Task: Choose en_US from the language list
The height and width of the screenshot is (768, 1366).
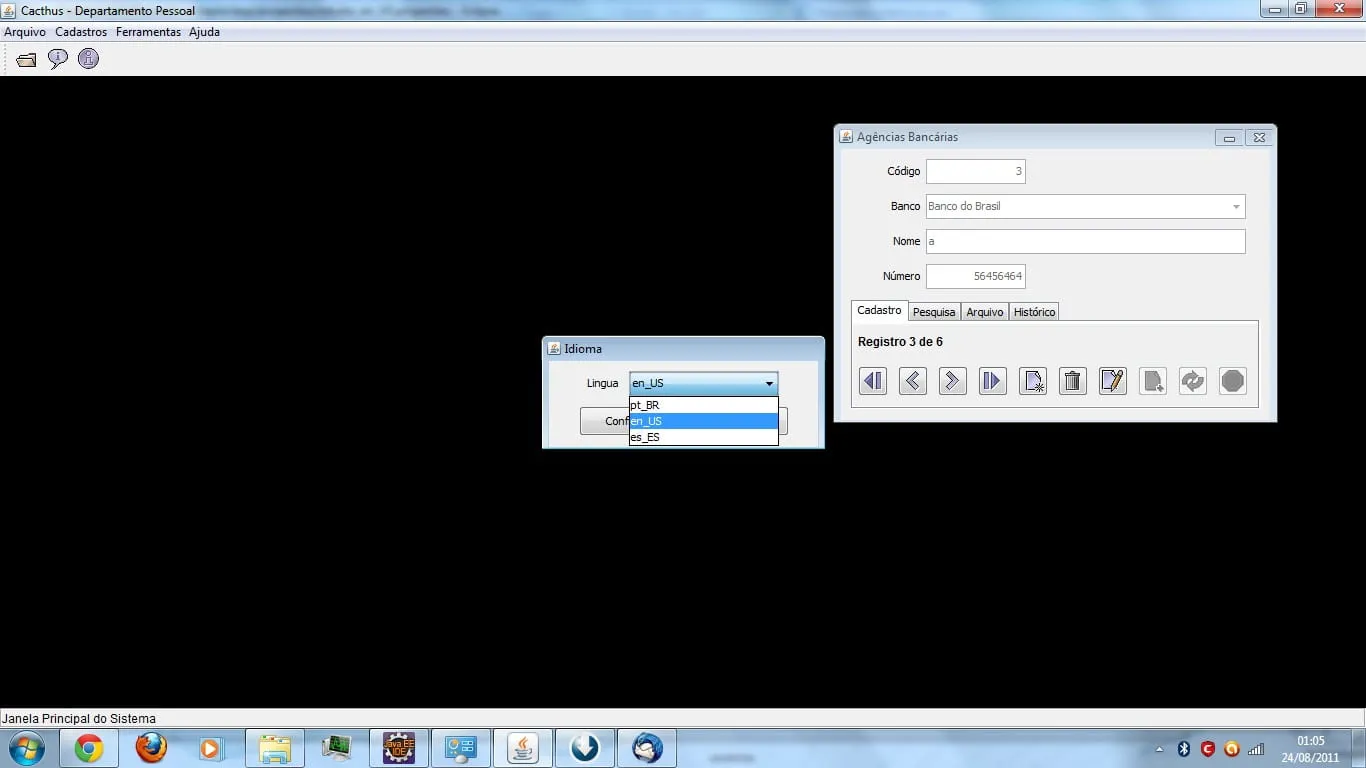Action: click(x=703, y=421)
